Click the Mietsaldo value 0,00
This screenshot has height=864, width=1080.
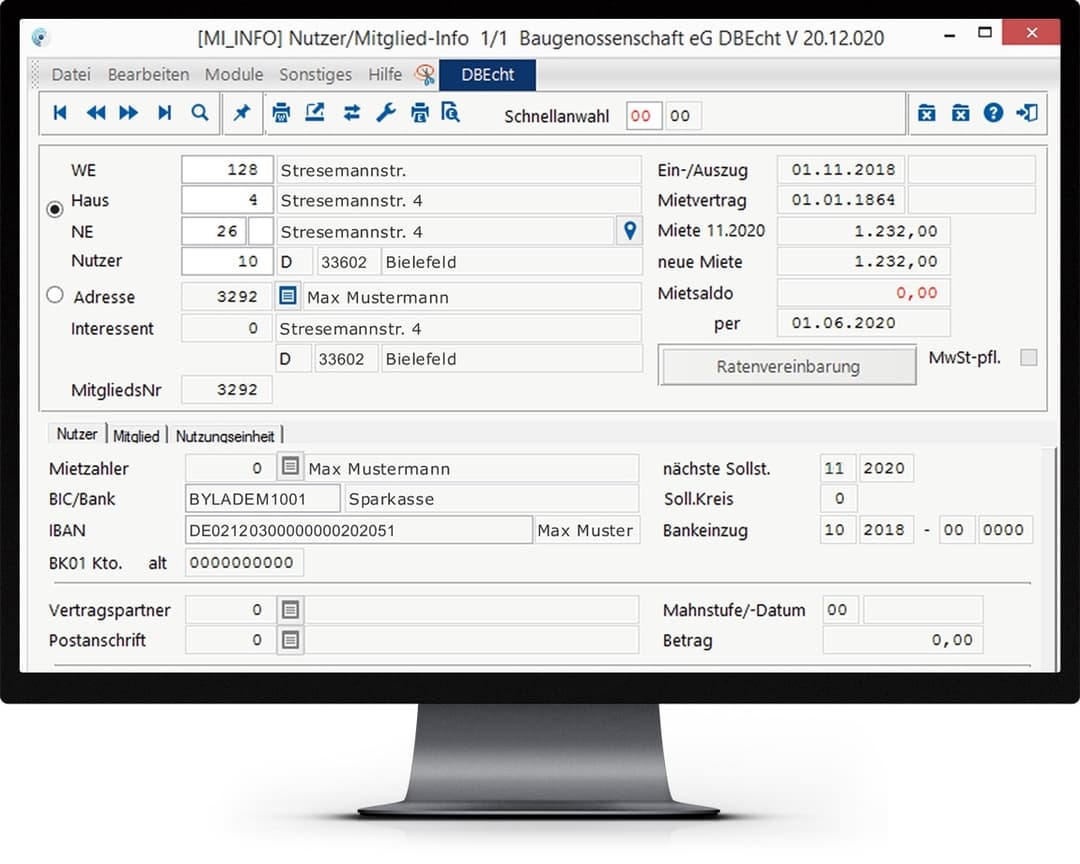click(x=864, y=293)
